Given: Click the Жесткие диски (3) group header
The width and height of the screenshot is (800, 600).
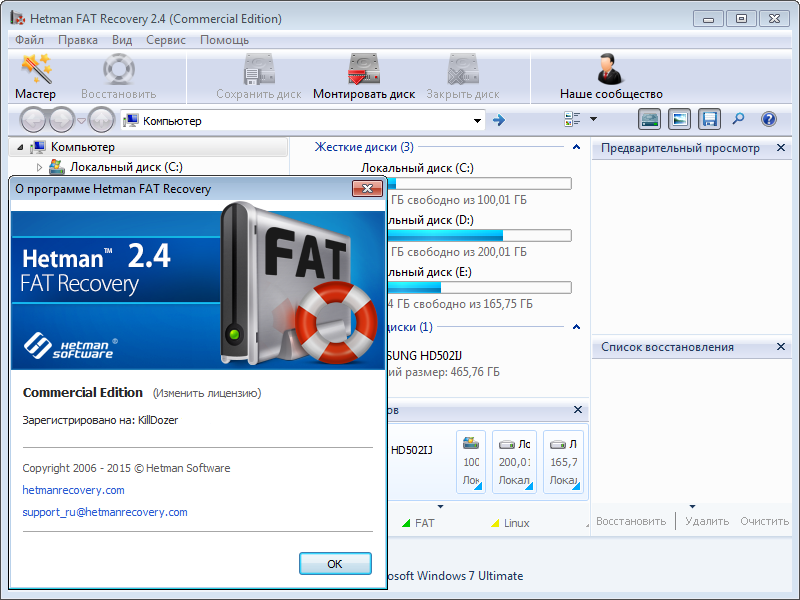Looking at the screenshot, I should pos(364,147).
